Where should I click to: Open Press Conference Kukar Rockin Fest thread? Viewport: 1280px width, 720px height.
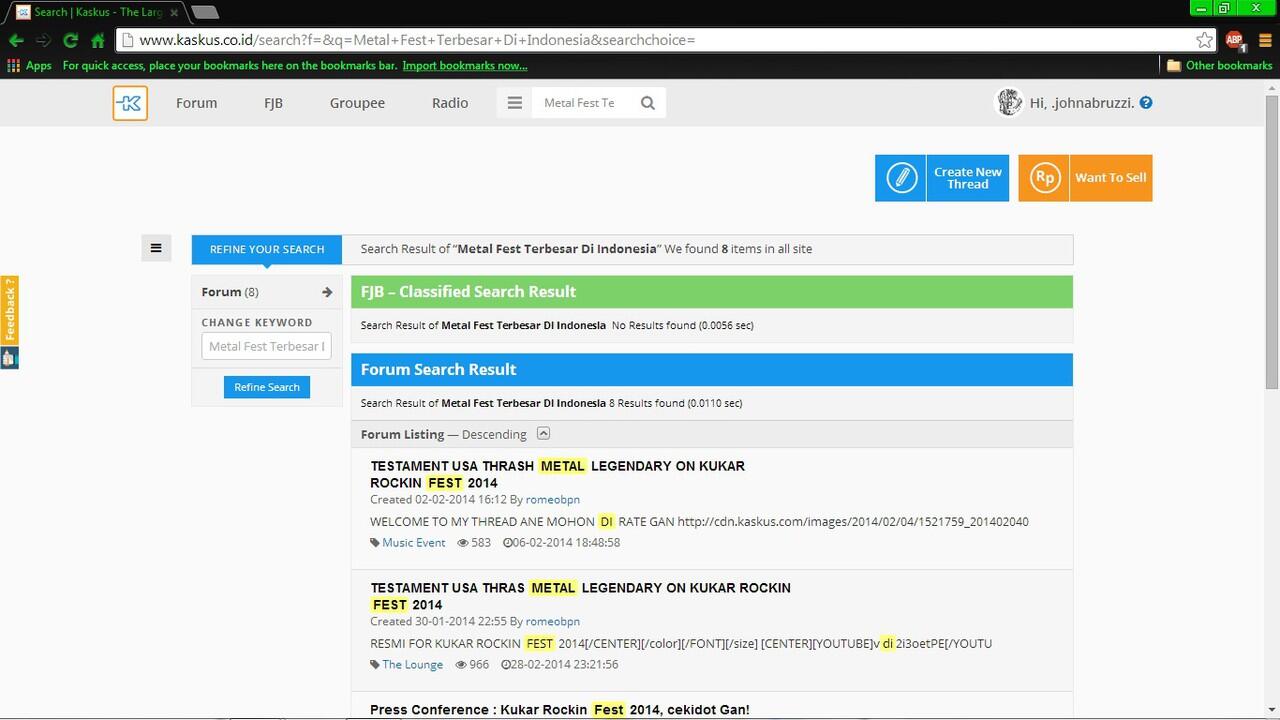pos(559,710)
